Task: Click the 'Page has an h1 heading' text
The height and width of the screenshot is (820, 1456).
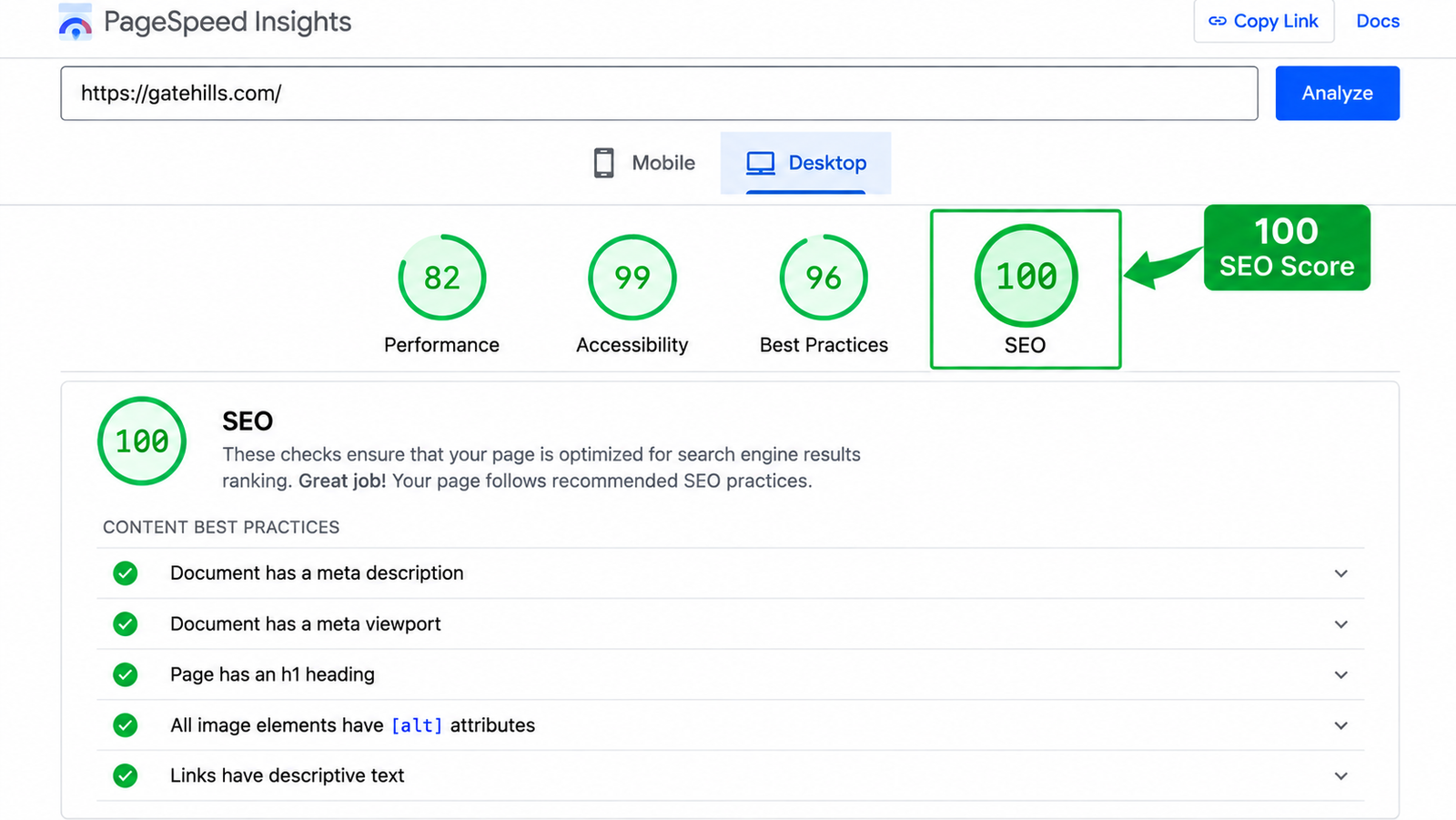Action: pyautogui.click(x=272, y=674)
